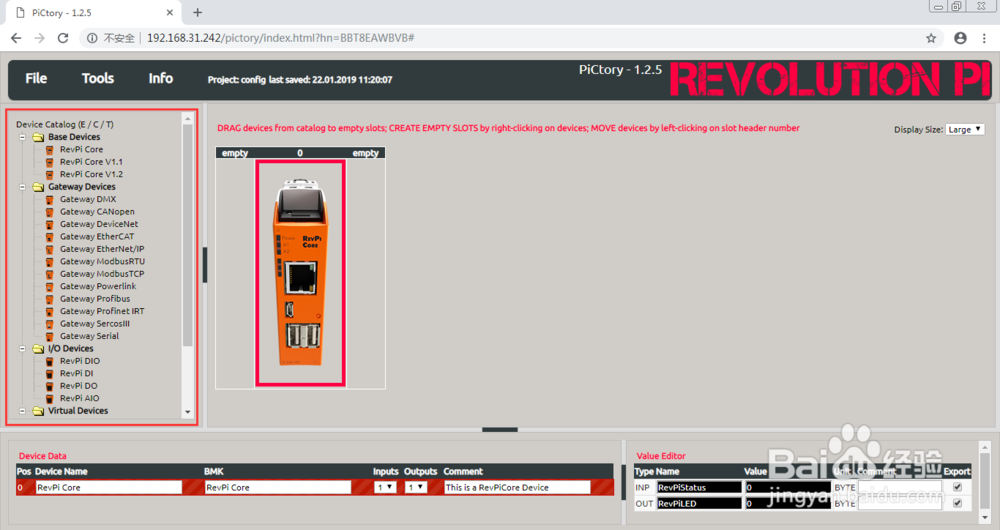Click the RevPi Core V1.1 device icon
The image size is (1000, 530).
click(x=49, y=162)
